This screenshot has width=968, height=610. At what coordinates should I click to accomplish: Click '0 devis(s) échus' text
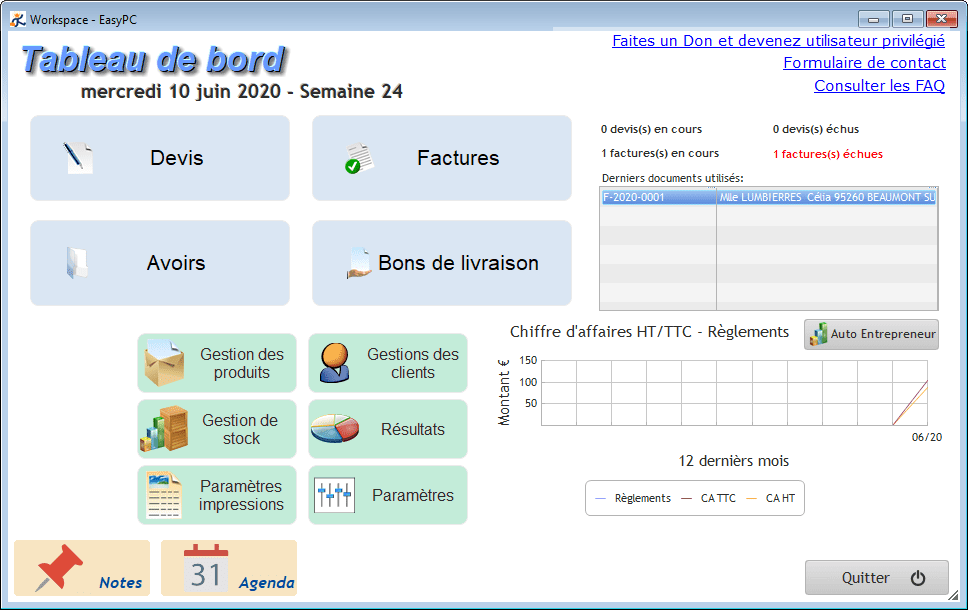coord(816,129)
